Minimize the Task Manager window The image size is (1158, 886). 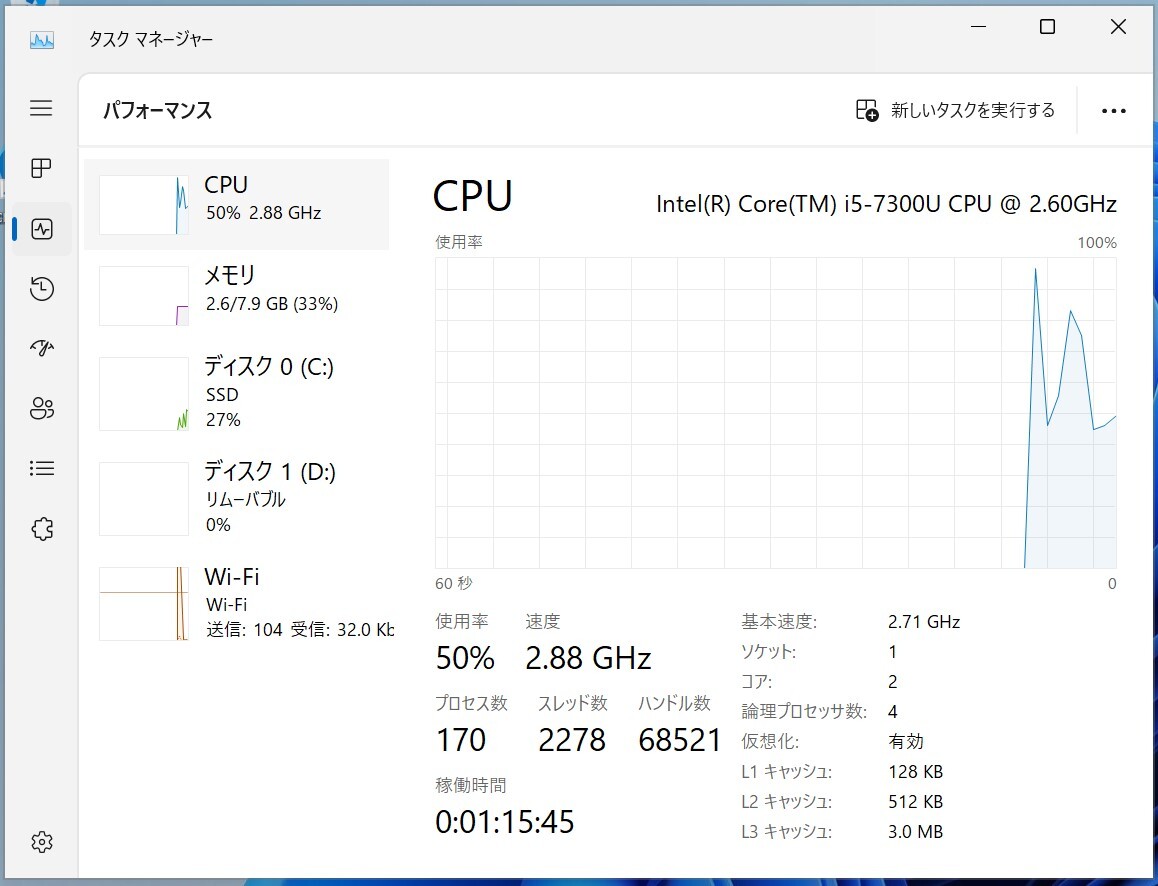[979, 27]
